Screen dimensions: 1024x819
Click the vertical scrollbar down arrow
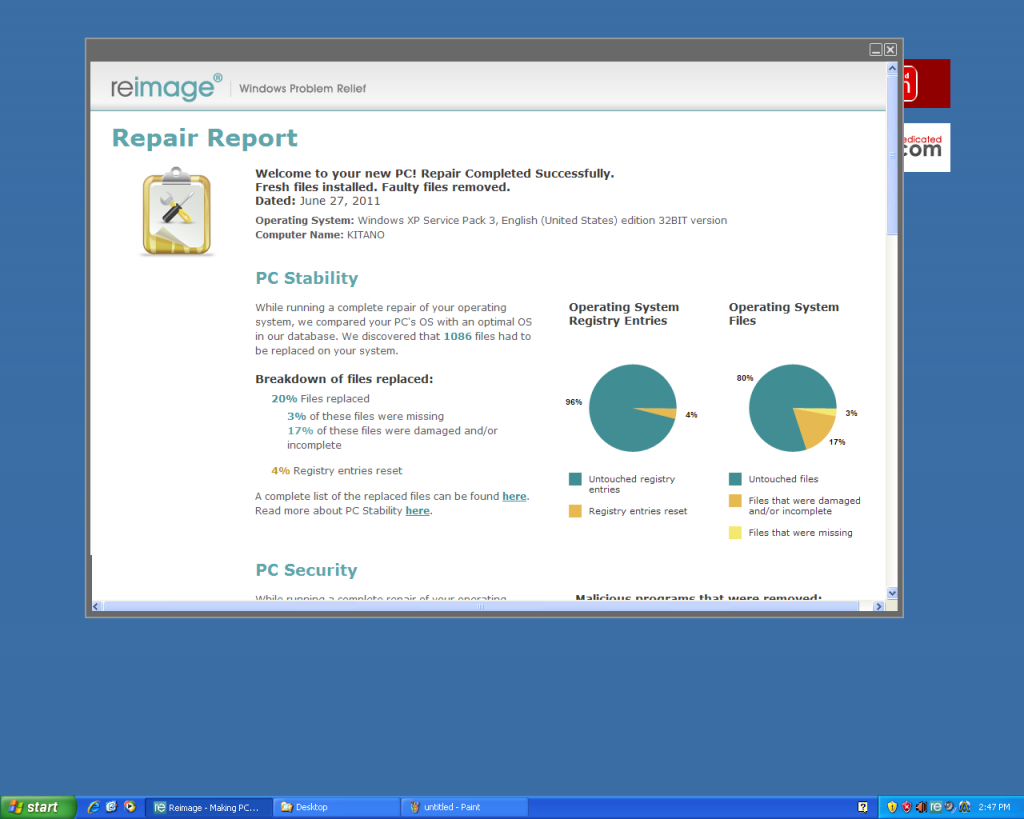(x=892, y=593)
